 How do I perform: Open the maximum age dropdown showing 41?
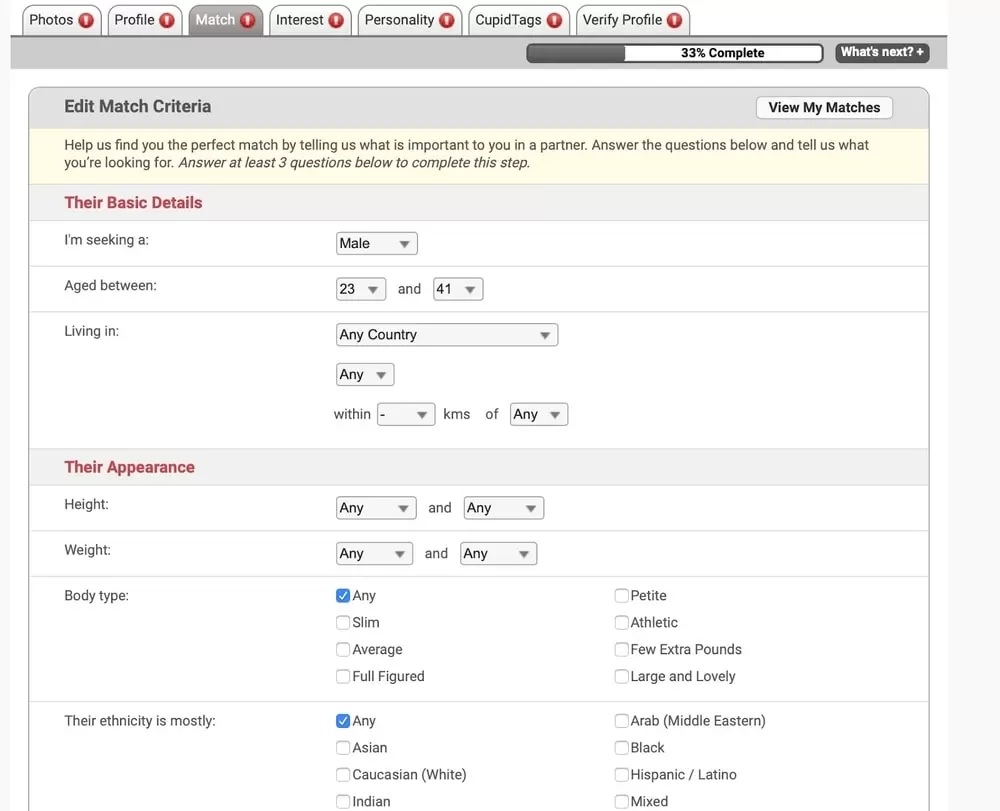pos(458,290)
